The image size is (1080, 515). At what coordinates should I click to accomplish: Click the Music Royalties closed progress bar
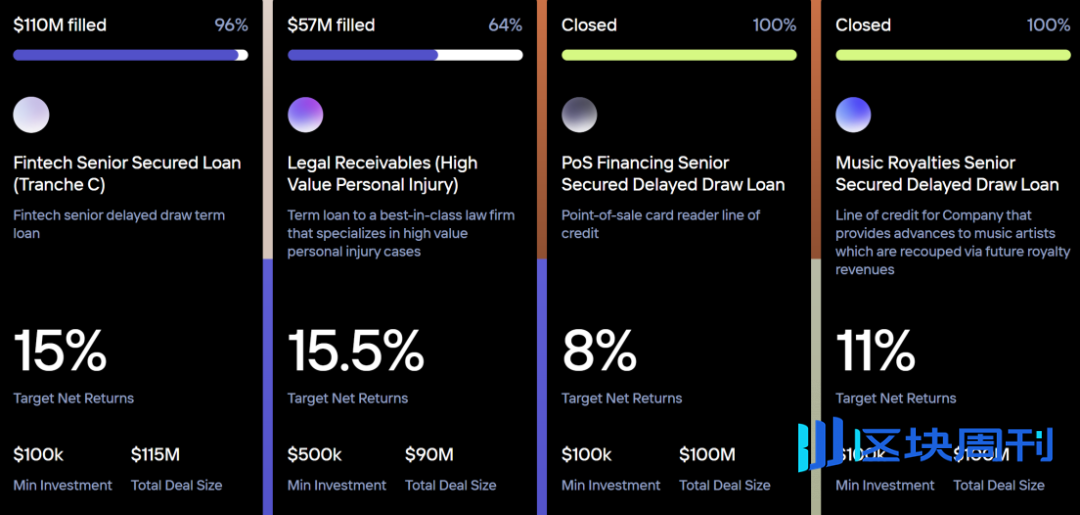point(953,55)
